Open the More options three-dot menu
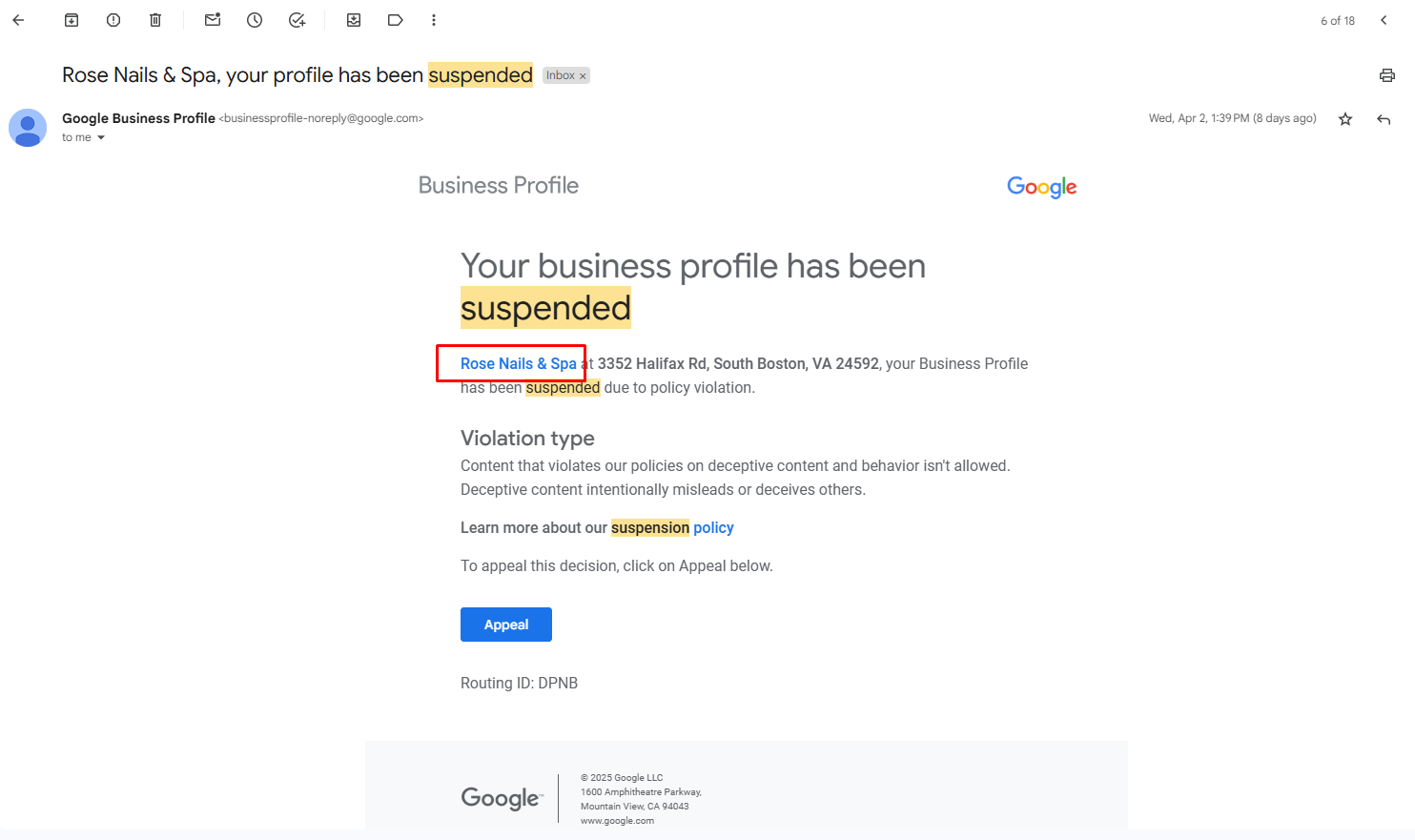The height and width of the screenshot is (840, 1415). click(434, 20)
